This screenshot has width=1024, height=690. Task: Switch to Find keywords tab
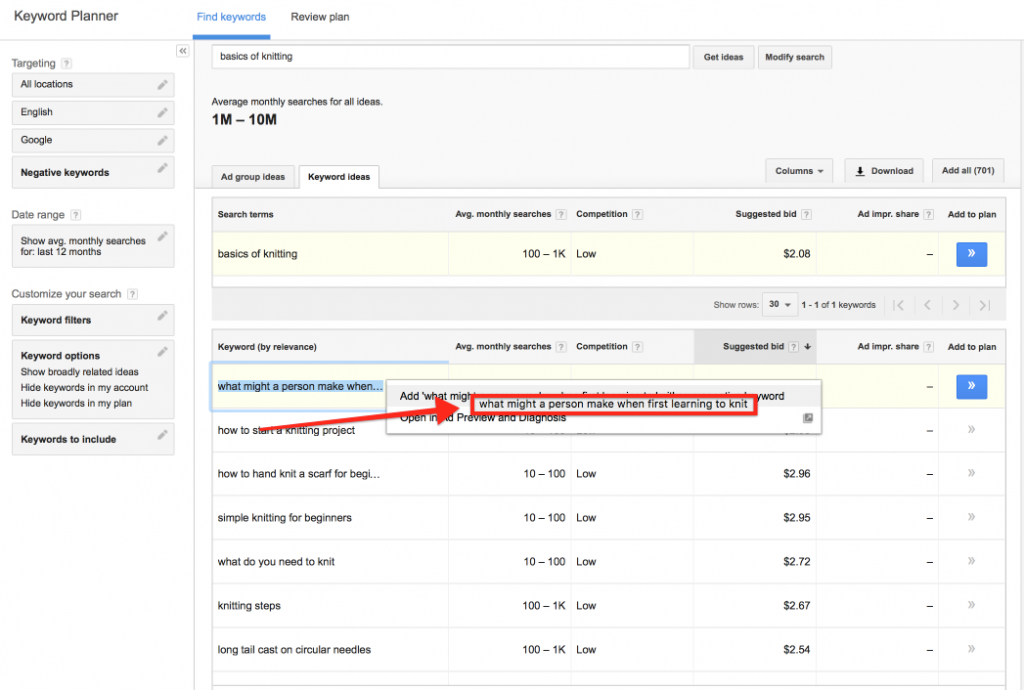231,17
